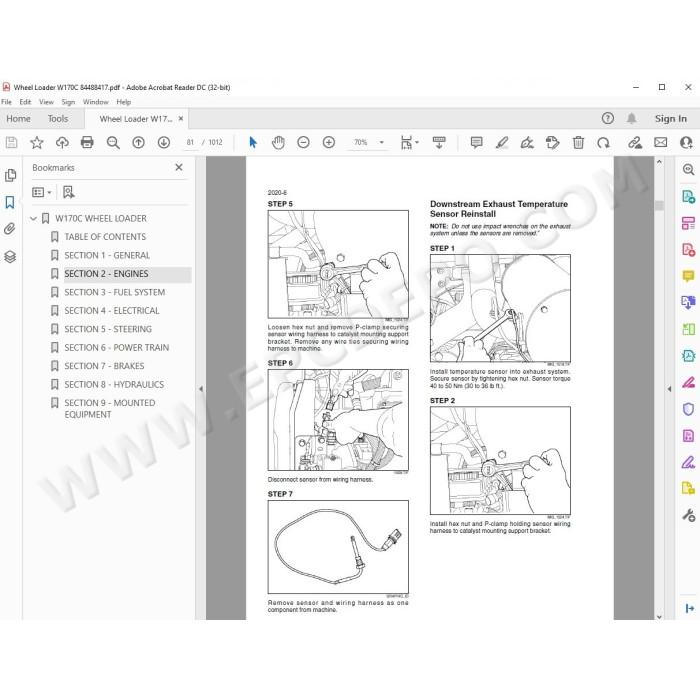Zoom in with the plus icon
The image size is (700, 700).
329,142
